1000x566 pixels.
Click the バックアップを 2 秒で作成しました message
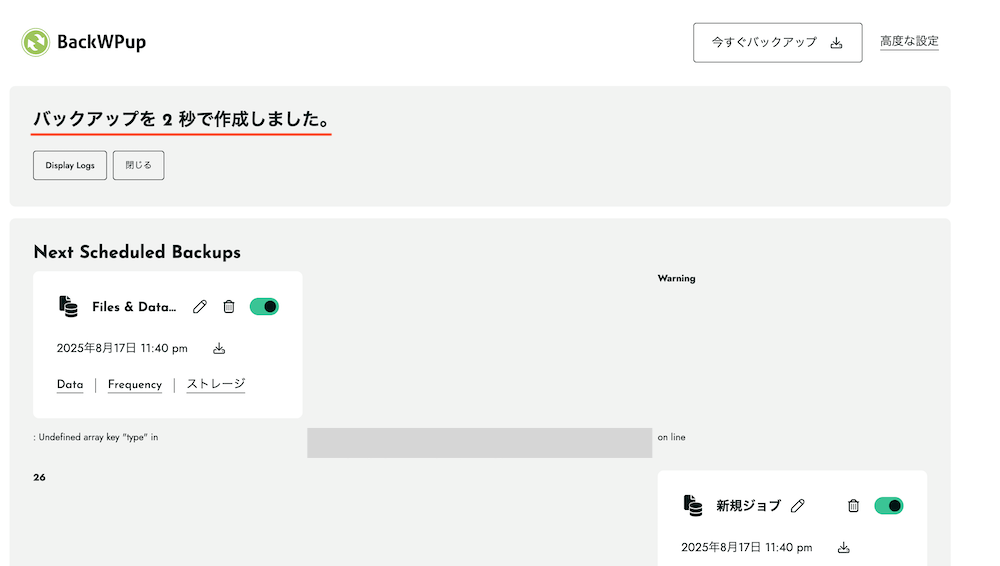click(181, 119)
